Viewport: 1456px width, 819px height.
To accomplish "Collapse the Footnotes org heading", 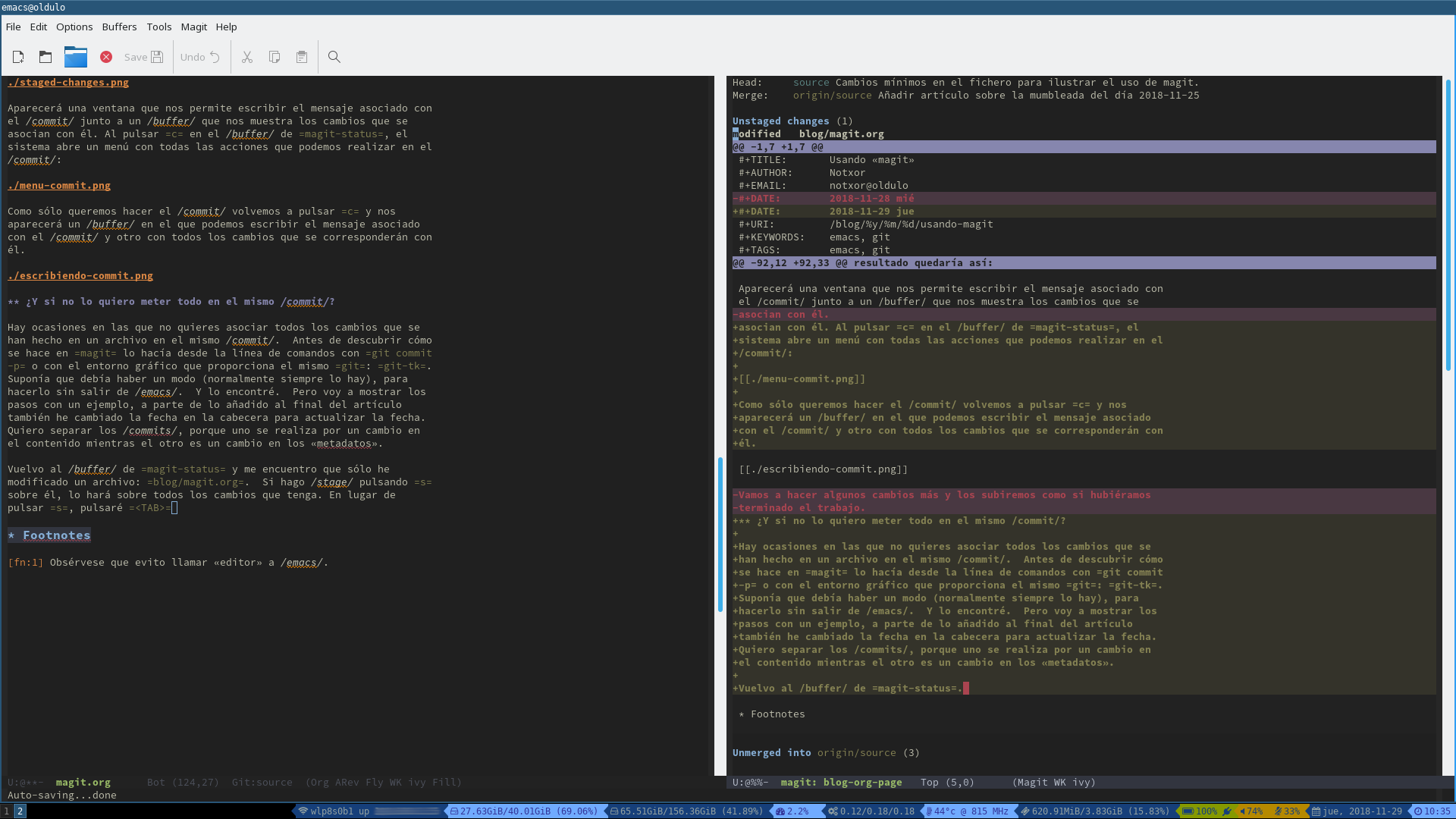I will [x=49, y=535].
